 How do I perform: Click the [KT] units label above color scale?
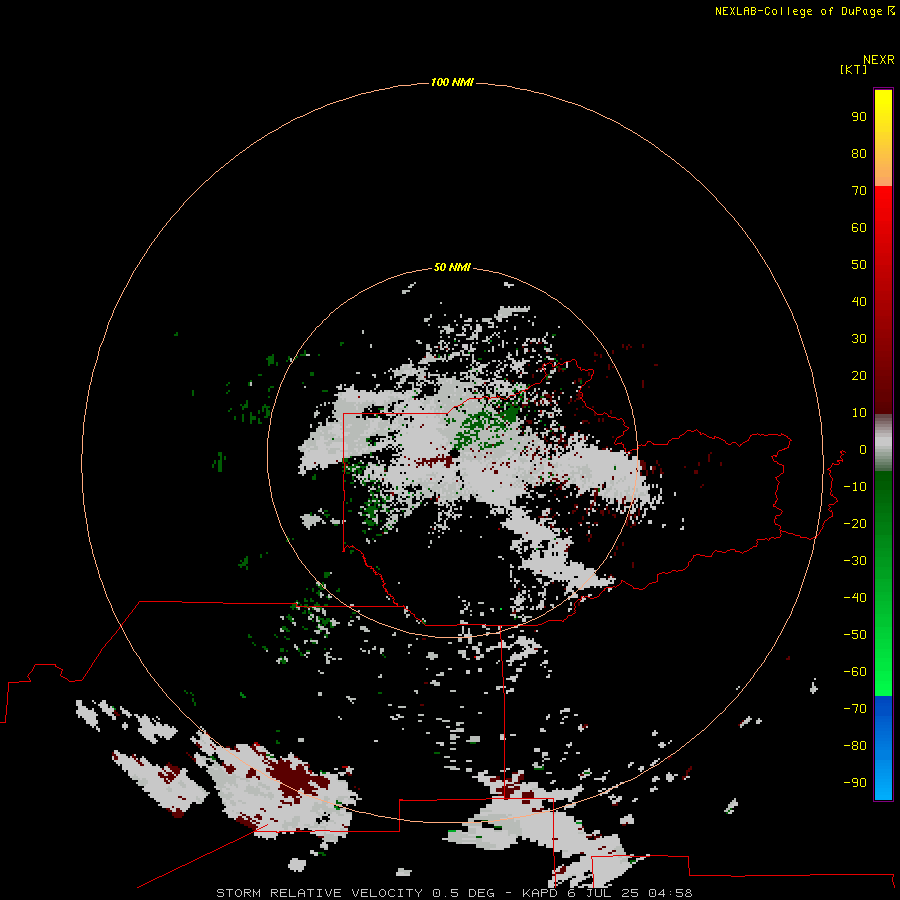[x=853, y=69]
